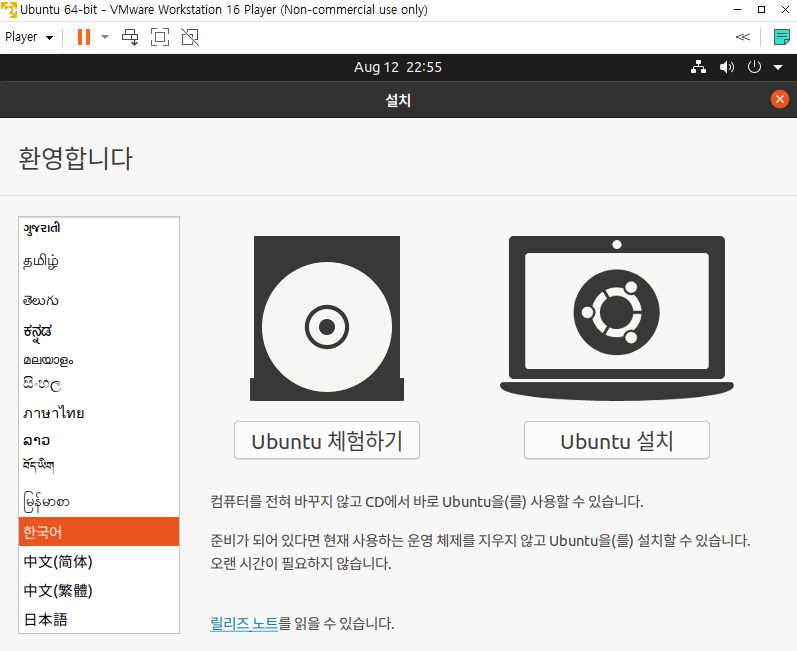Select ಕನ್ನಡ language
Viewport: 797px width, 651px height.
coord(99,331)
